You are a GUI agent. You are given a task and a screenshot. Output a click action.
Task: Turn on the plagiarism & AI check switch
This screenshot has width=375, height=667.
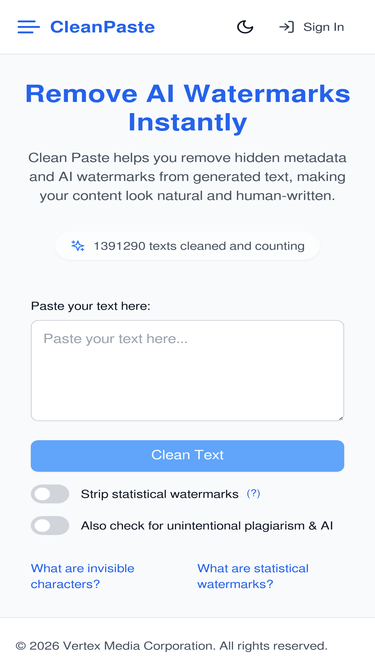tap(50, 525)
